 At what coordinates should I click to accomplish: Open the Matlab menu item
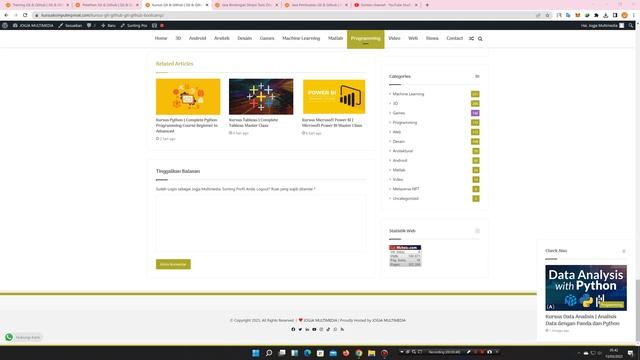tap(335, 38)
